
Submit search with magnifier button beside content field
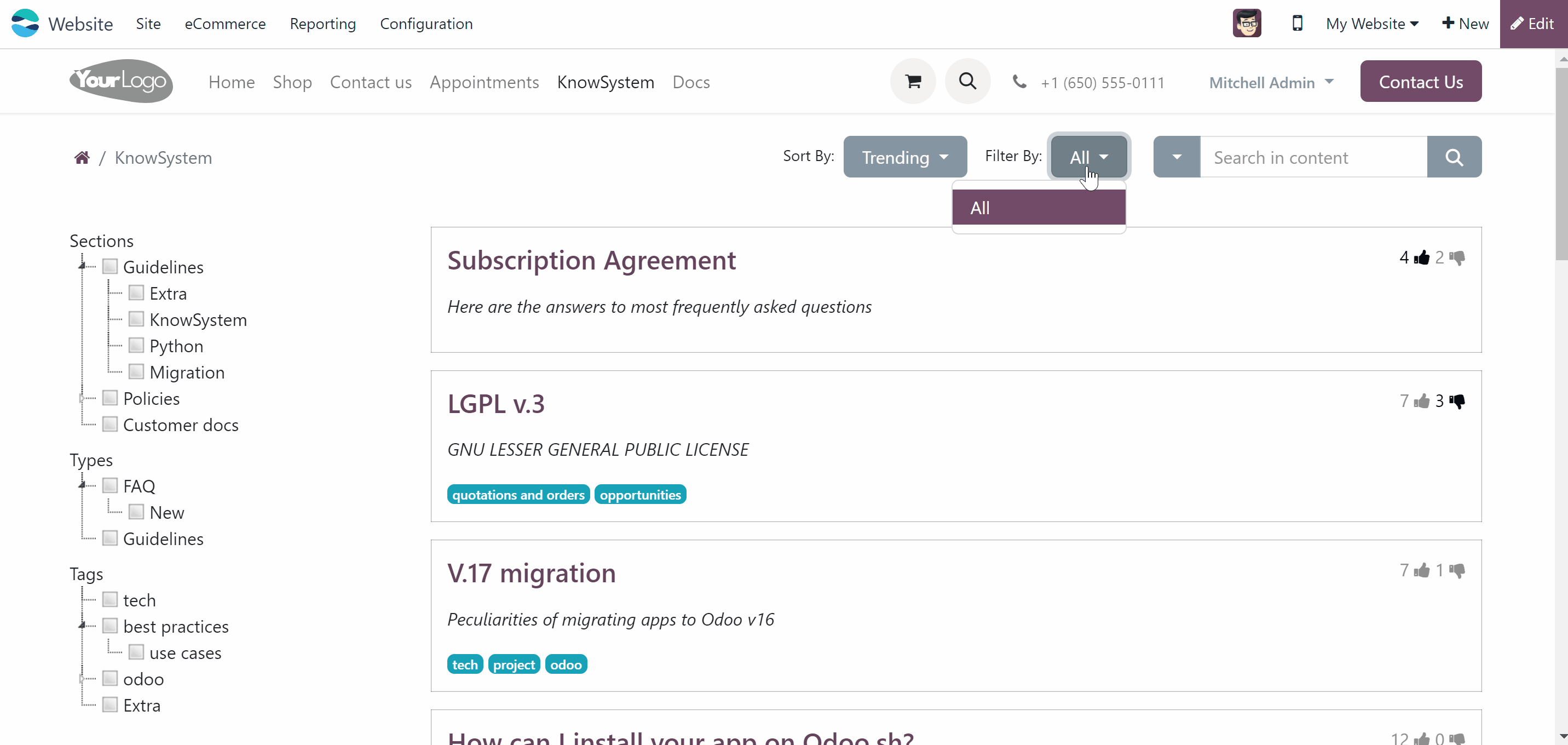[1454, 157]
